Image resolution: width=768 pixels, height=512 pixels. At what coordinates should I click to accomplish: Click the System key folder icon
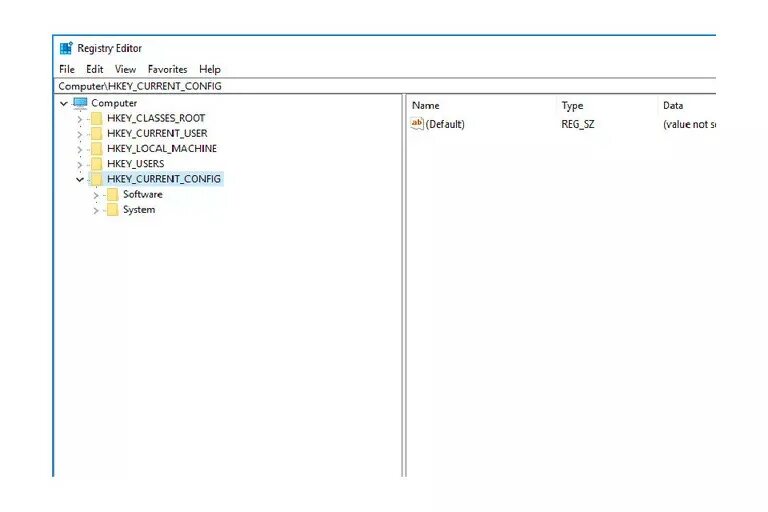pos(113,210)
